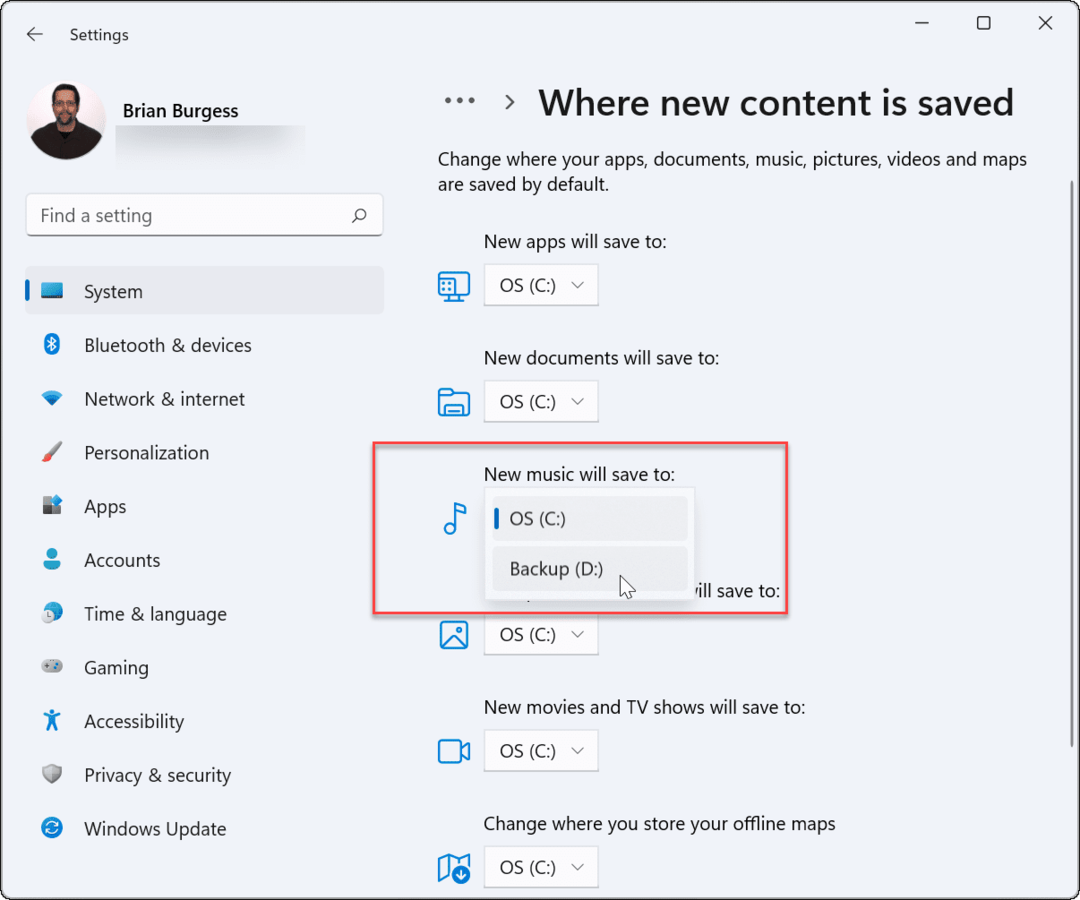Go to Time & language settings

(x=155, y=614)
